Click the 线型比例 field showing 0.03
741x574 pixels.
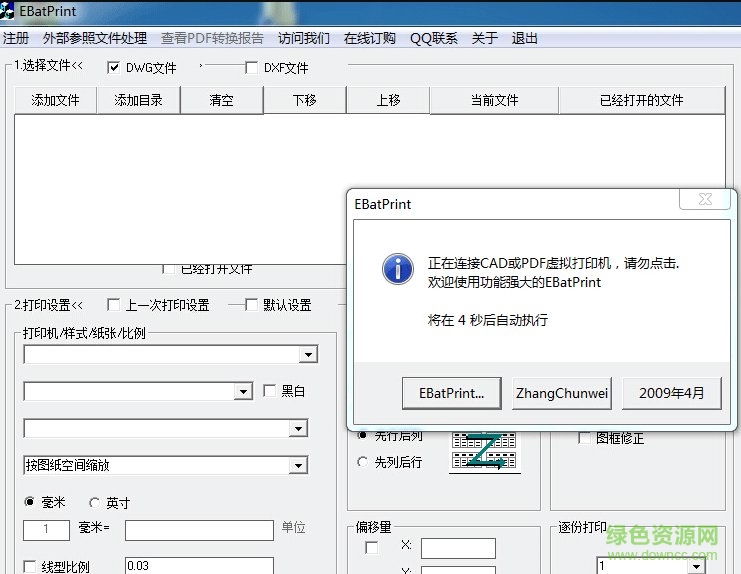pos(199,565)
